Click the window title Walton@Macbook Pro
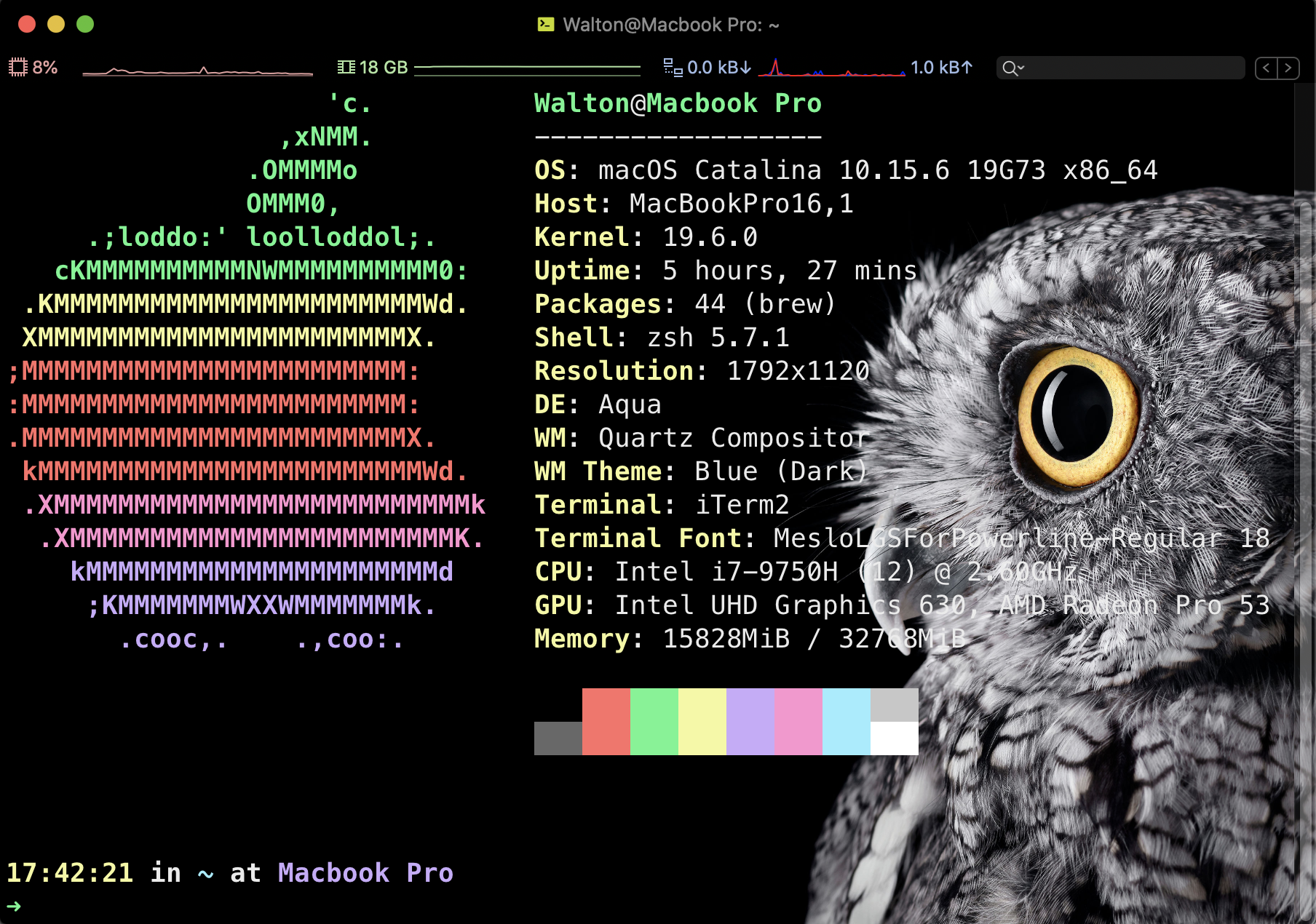 tap(671, 25)
